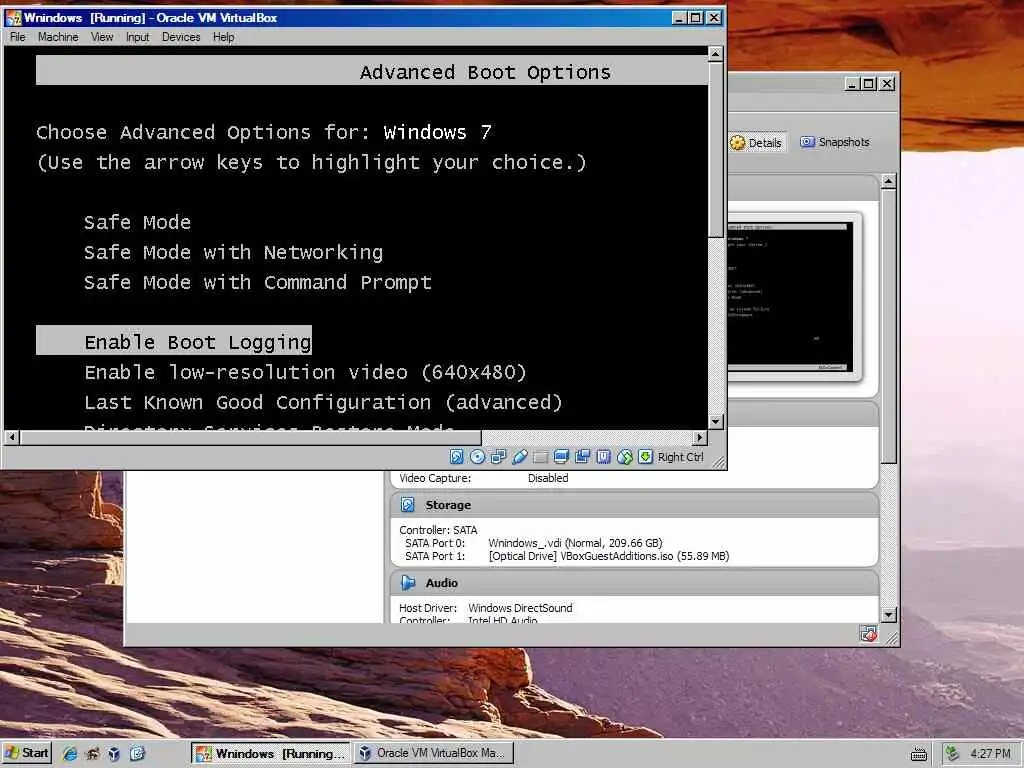Click the VM window's horizontal scroll left arrow

pos(12,438)
